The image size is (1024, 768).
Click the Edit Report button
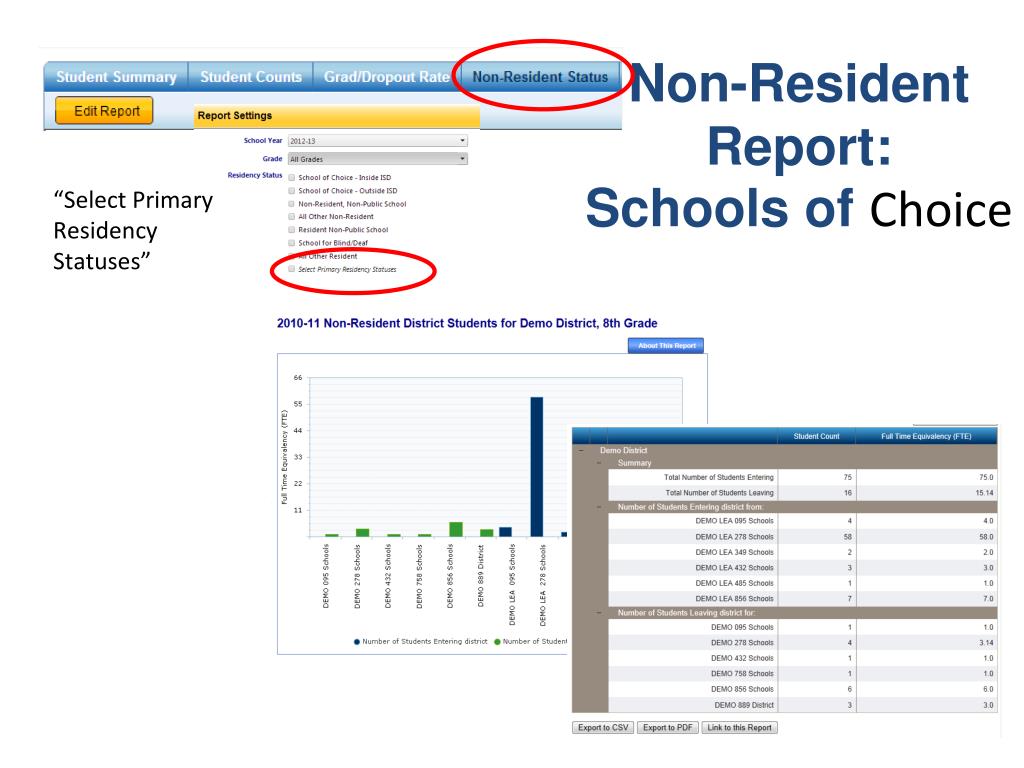pos(104,110)
